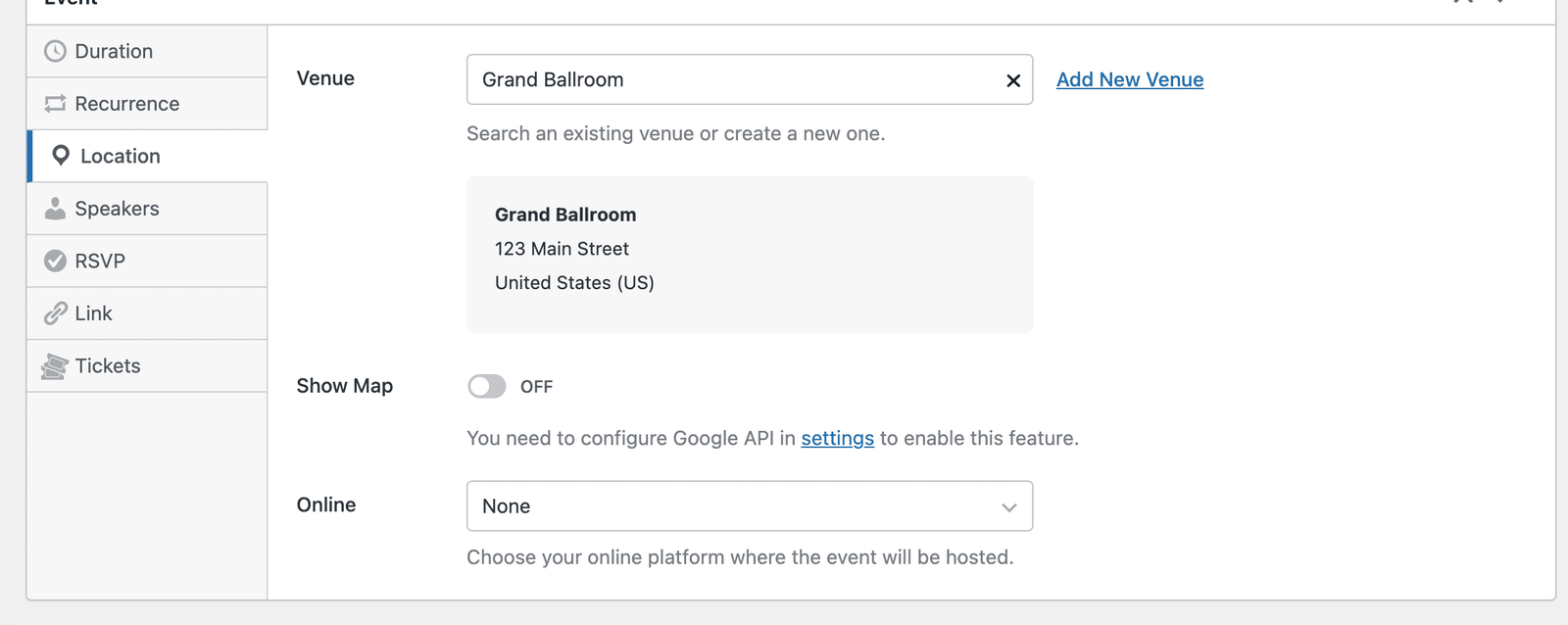Click the repeat arrows icon beside Recurrence
This screenshot has height=625, width=1568.
55,104
